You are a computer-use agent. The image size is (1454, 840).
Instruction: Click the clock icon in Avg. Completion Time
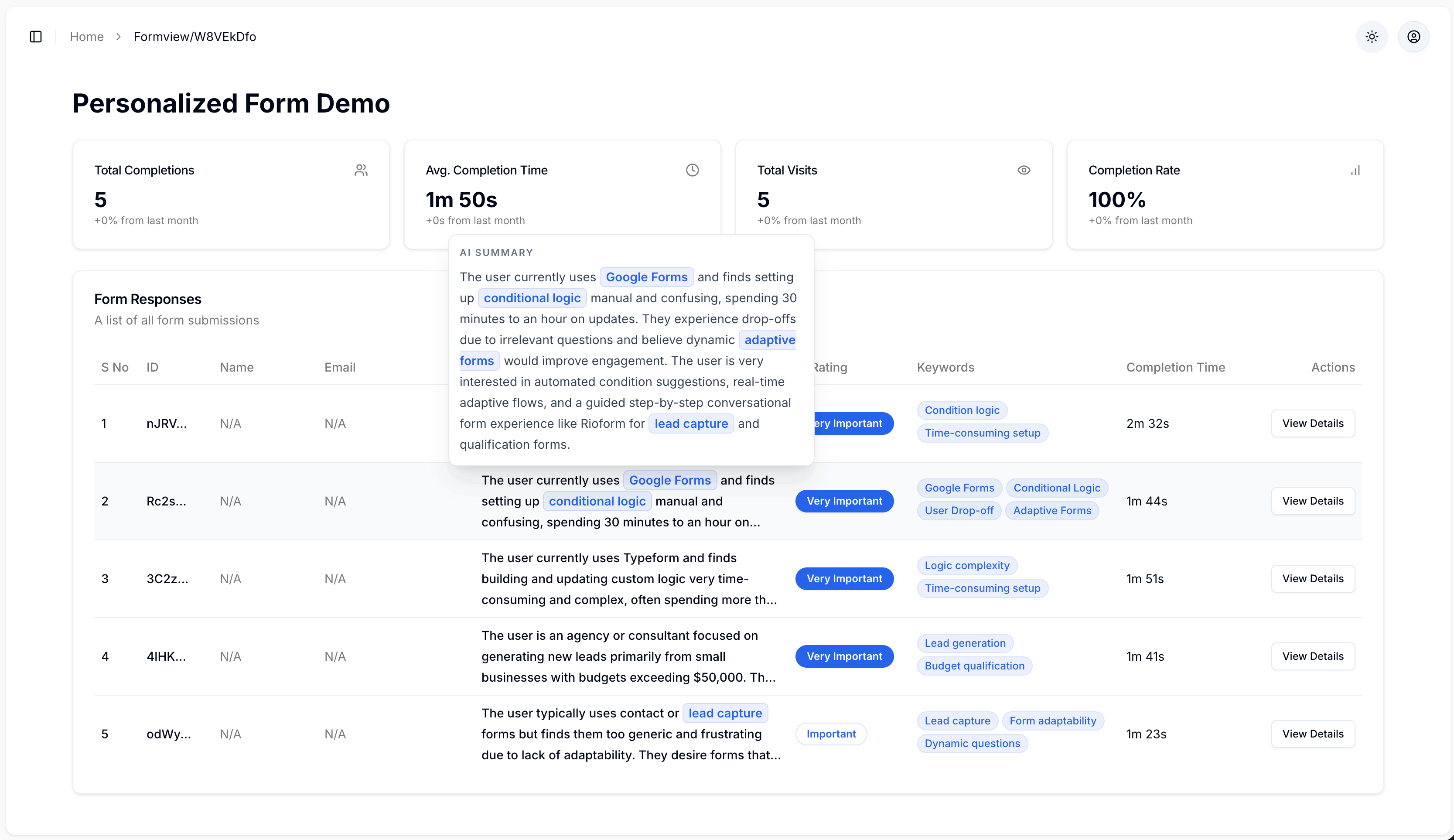(x=692, y=170)
